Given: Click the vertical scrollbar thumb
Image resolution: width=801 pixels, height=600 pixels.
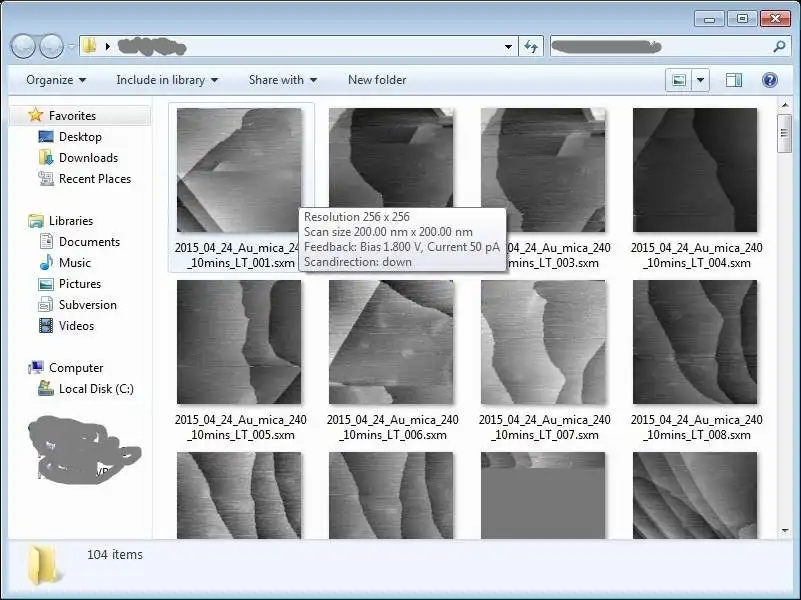Looking at the screenshot, I should pos(784,133).
